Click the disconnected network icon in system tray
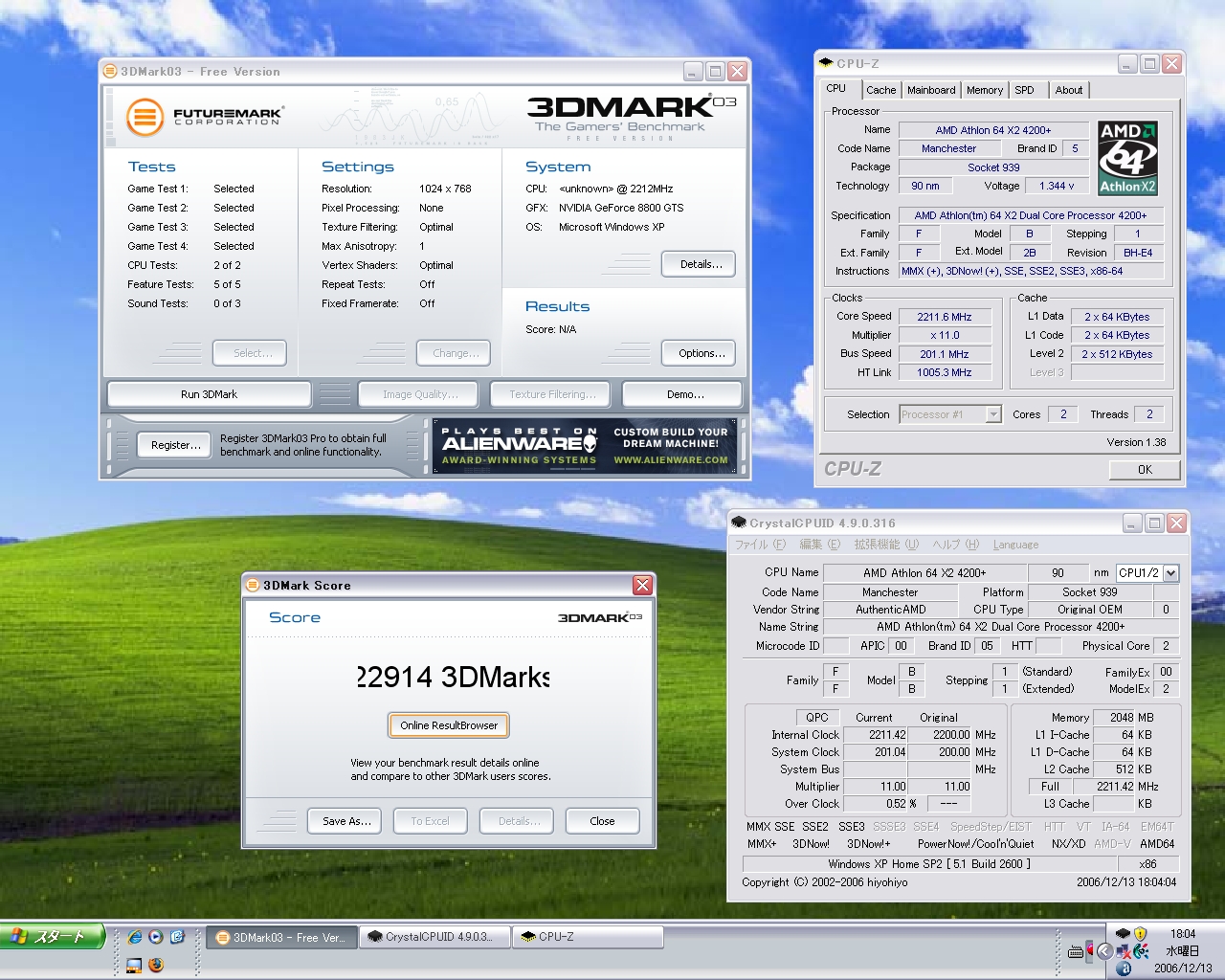 (1123, 951)
